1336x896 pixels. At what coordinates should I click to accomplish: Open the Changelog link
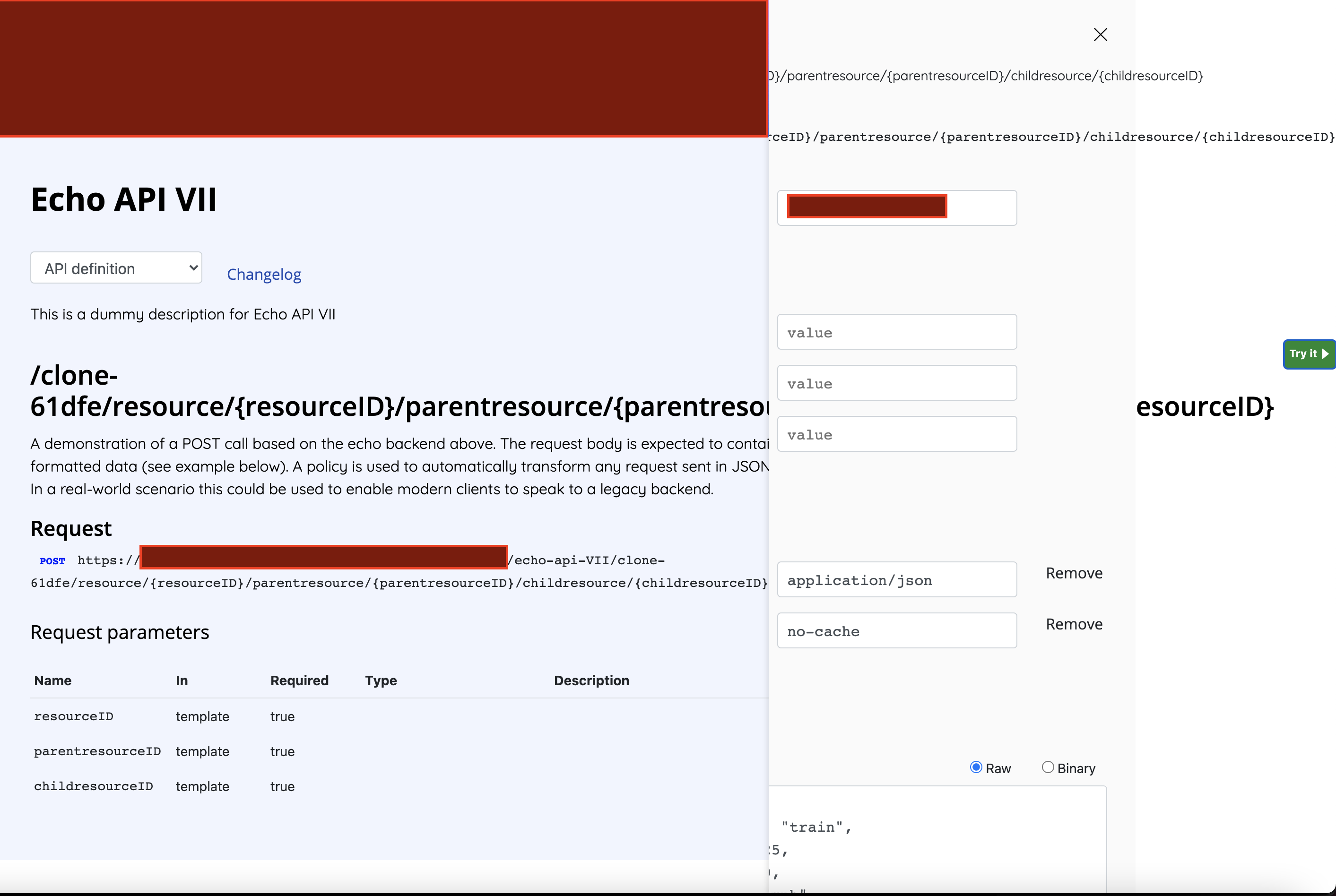(x=264, y=274)
